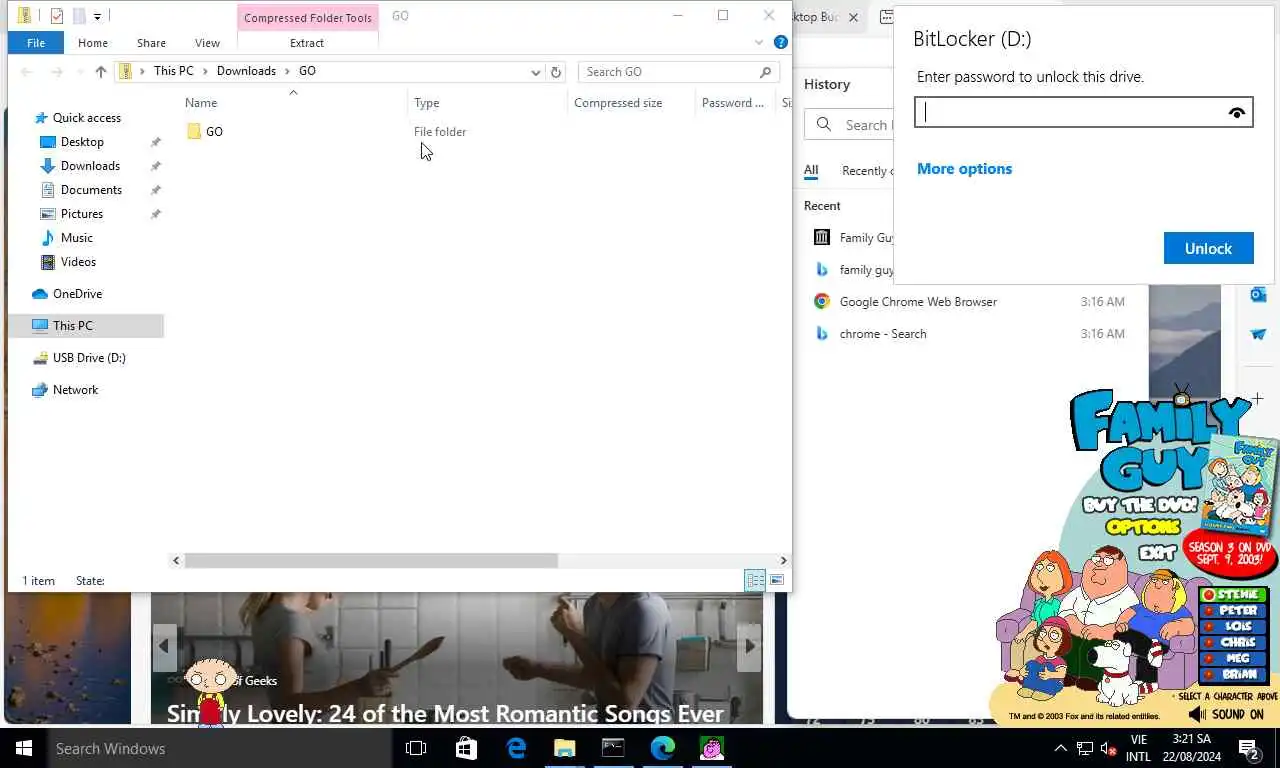Expand breadcrumb arrow after This PC
The height and width of the screenshot is (768, 1280).
[205, 71]
